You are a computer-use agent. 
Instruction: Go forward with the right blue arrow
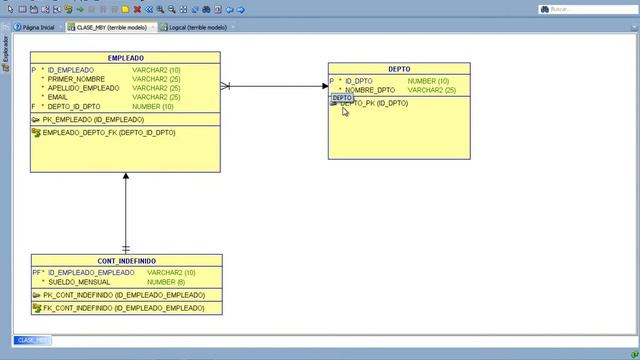point(241,9)
